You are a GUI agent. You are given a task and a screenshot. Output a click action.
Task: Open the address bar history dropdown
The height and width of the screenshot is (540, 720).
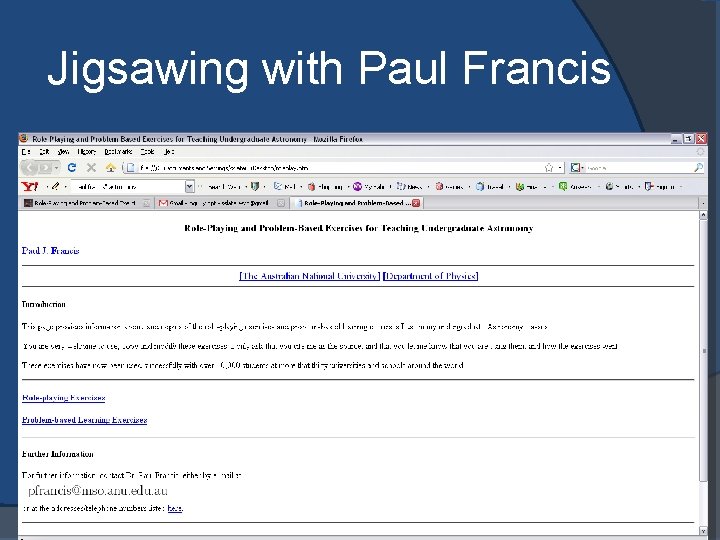click(560, 168)
